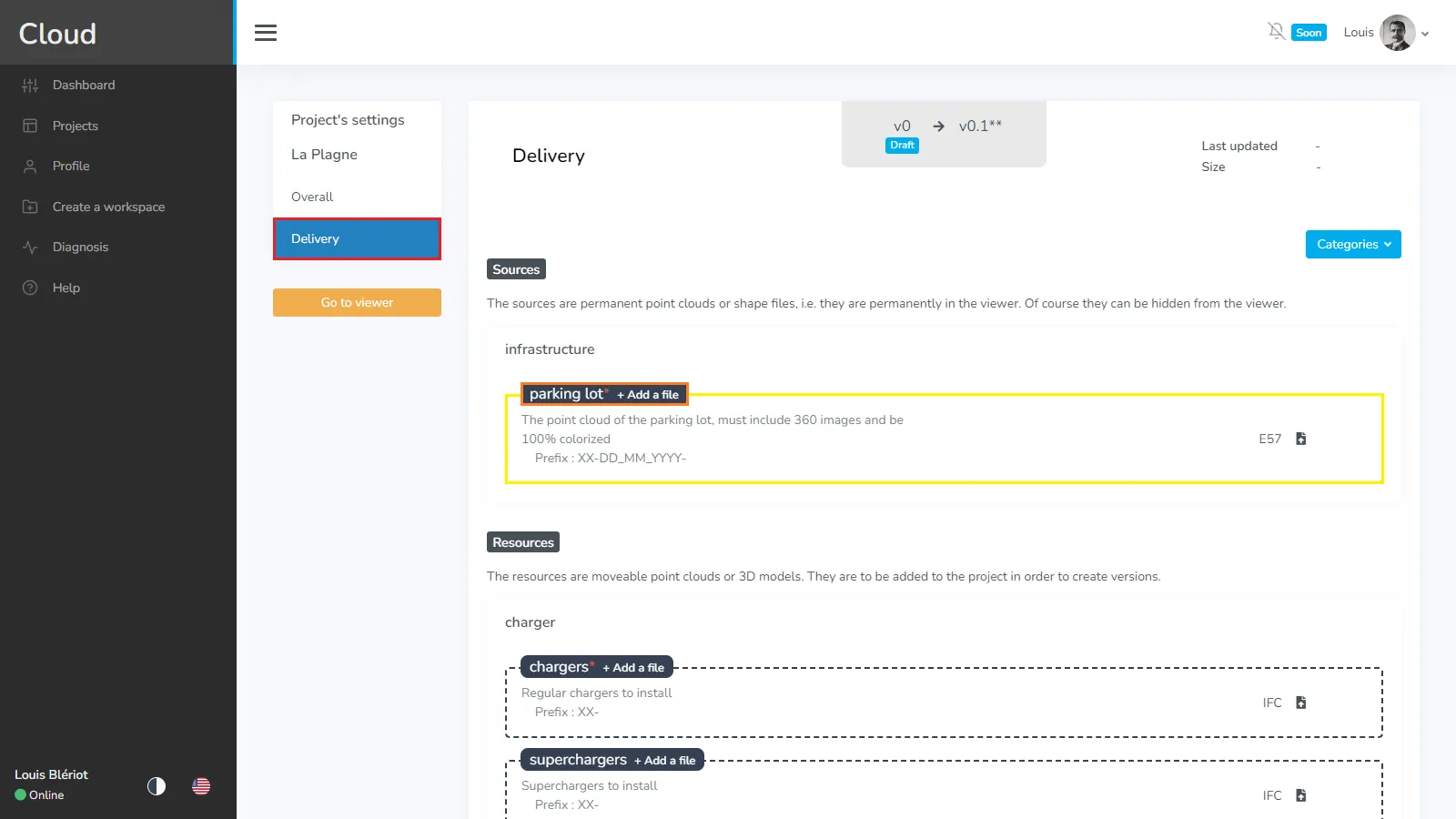Expand the user menu chevron next to Louis
Viewport: 1456px width, 819px height.
pos(1425,34)
